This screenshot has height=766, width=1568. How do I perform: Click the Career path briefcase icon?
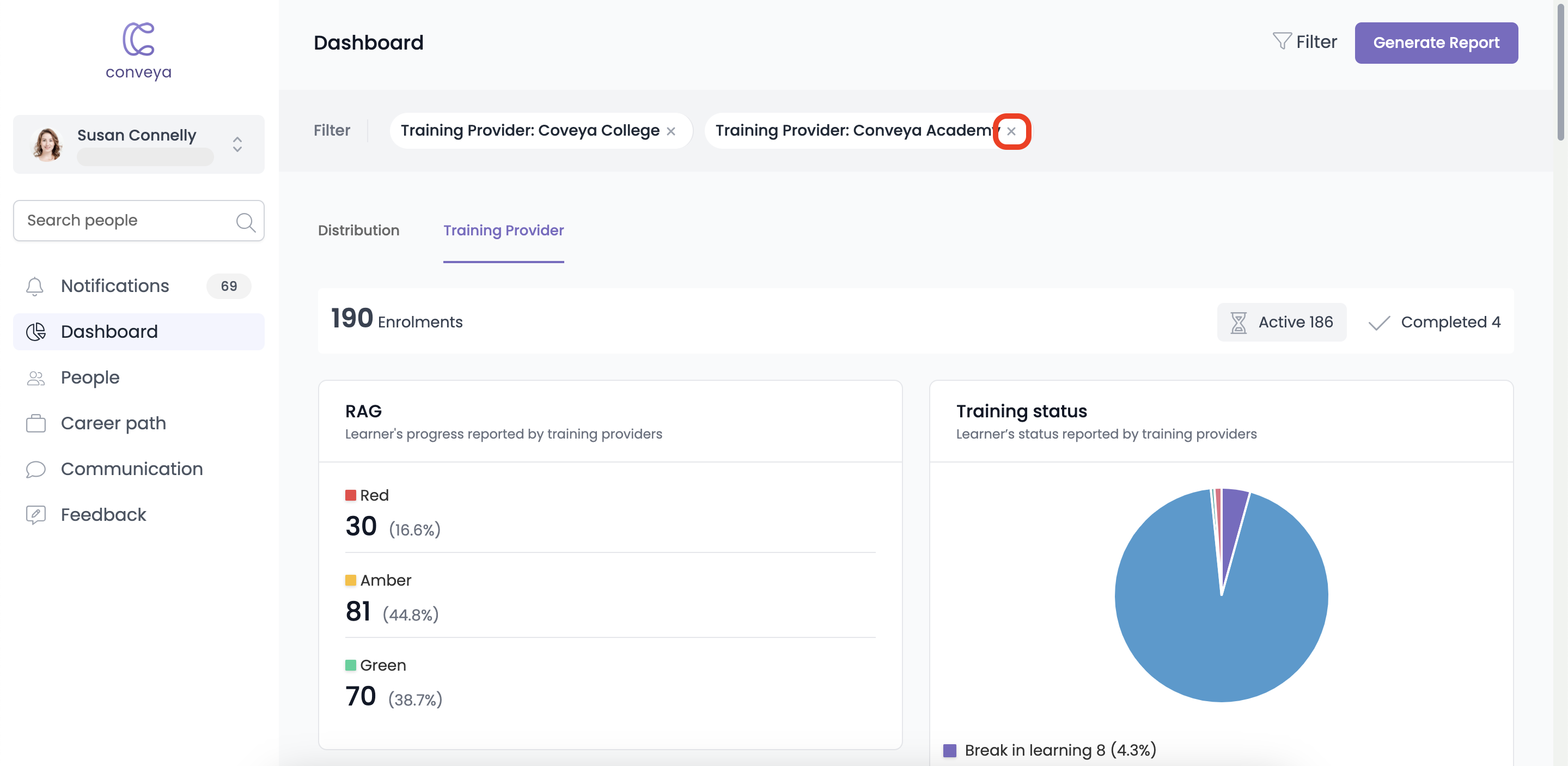pos(36,423)
